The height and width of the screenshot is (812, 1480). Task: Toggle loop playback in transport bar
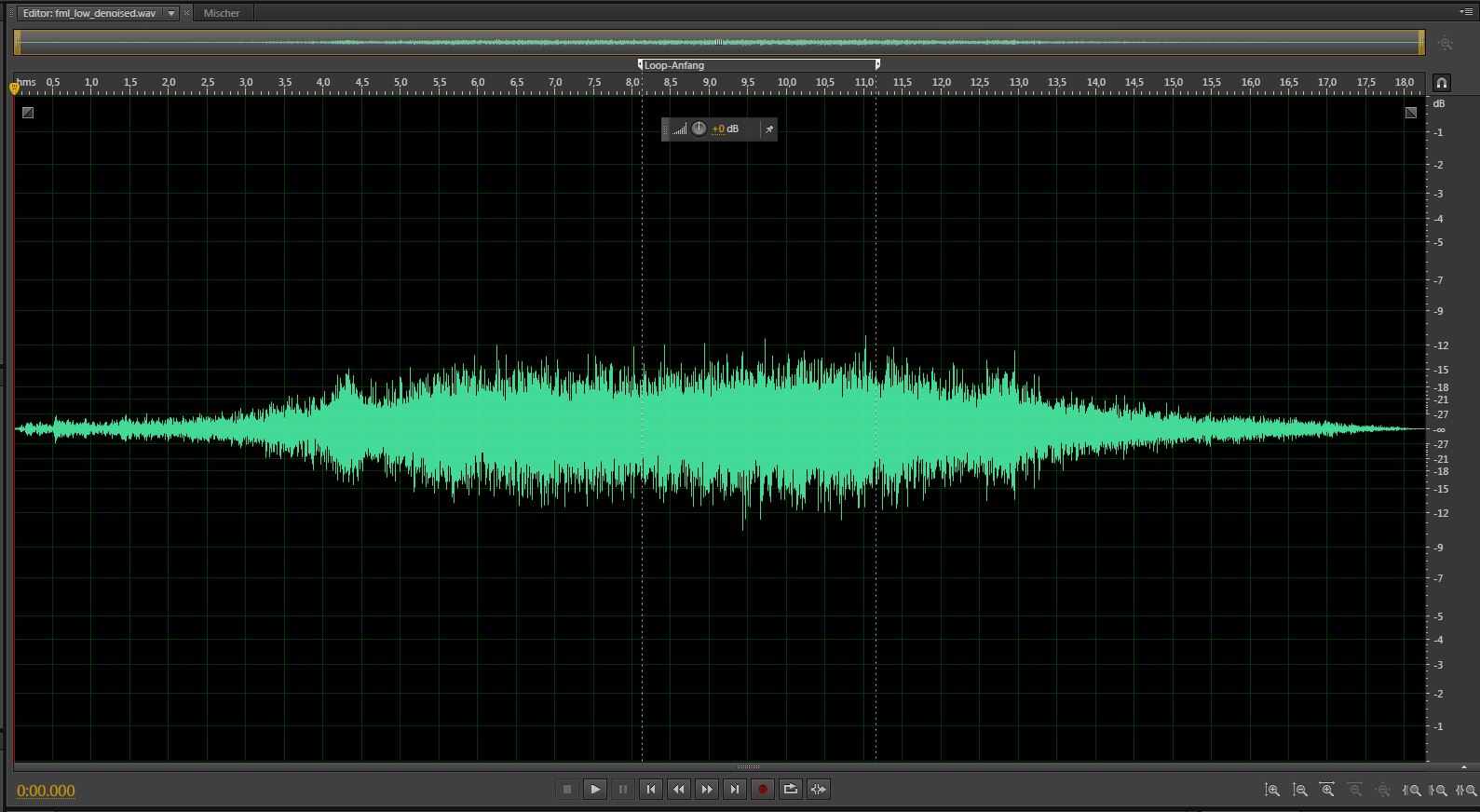pyautogui.click(x=790, y=790)
